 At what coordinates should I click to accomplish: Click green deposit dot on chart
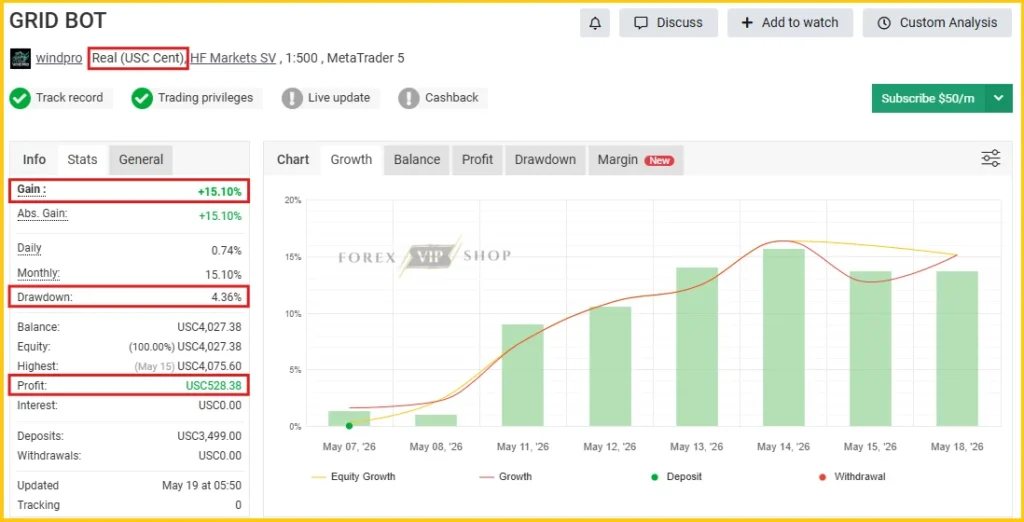(x=349, y=426)
